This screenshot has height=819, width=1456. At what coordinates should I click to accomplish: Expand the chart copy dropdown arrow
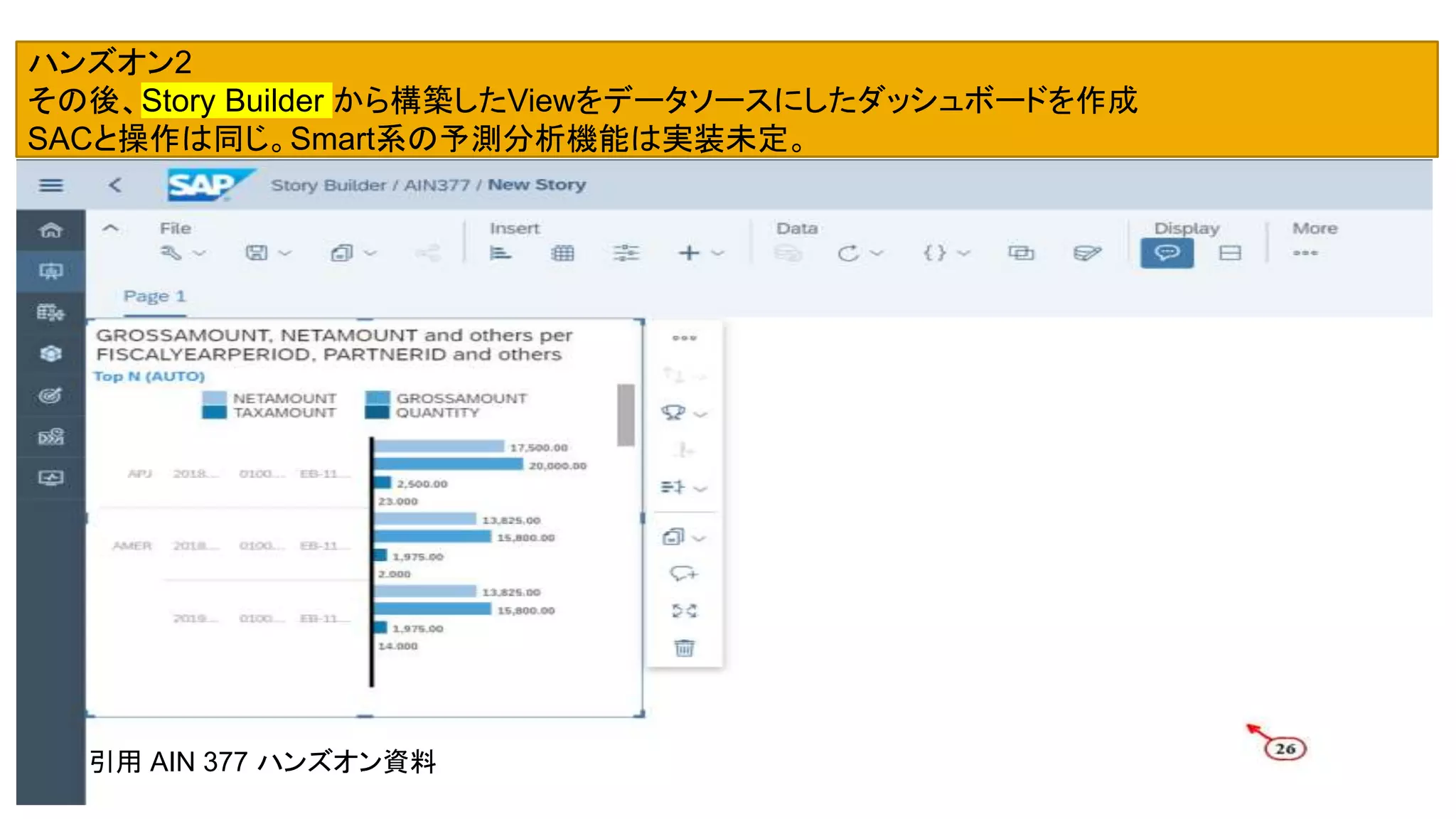pos(700,538)
